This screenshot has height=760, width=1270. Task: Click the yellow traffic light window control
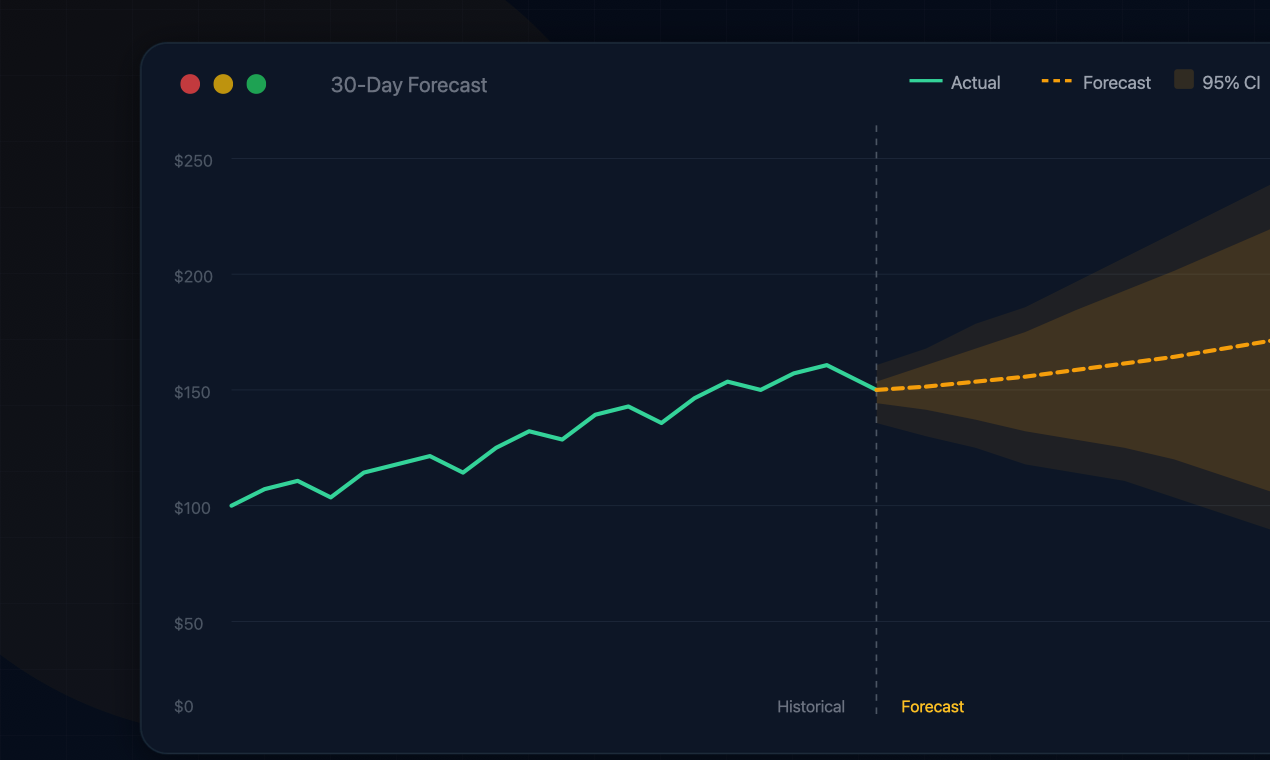coord(223,84)
